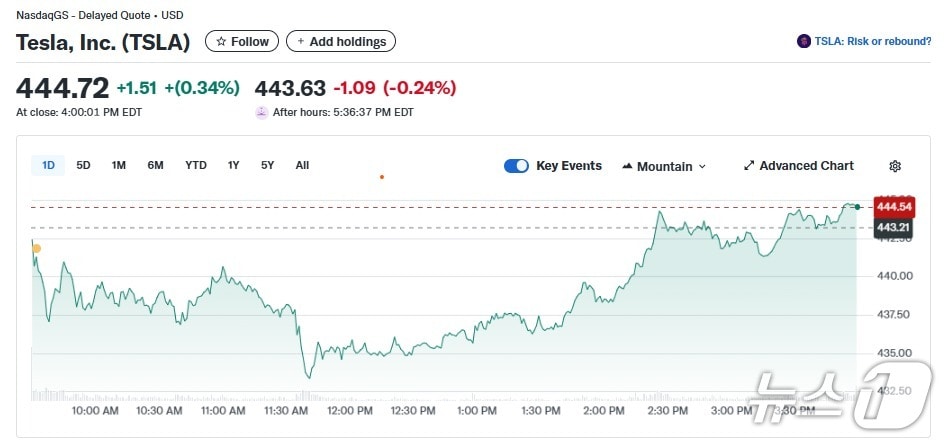Click the after hours moon icon
Viewport: 946px width, 443px height.
[x=262, y=112]
